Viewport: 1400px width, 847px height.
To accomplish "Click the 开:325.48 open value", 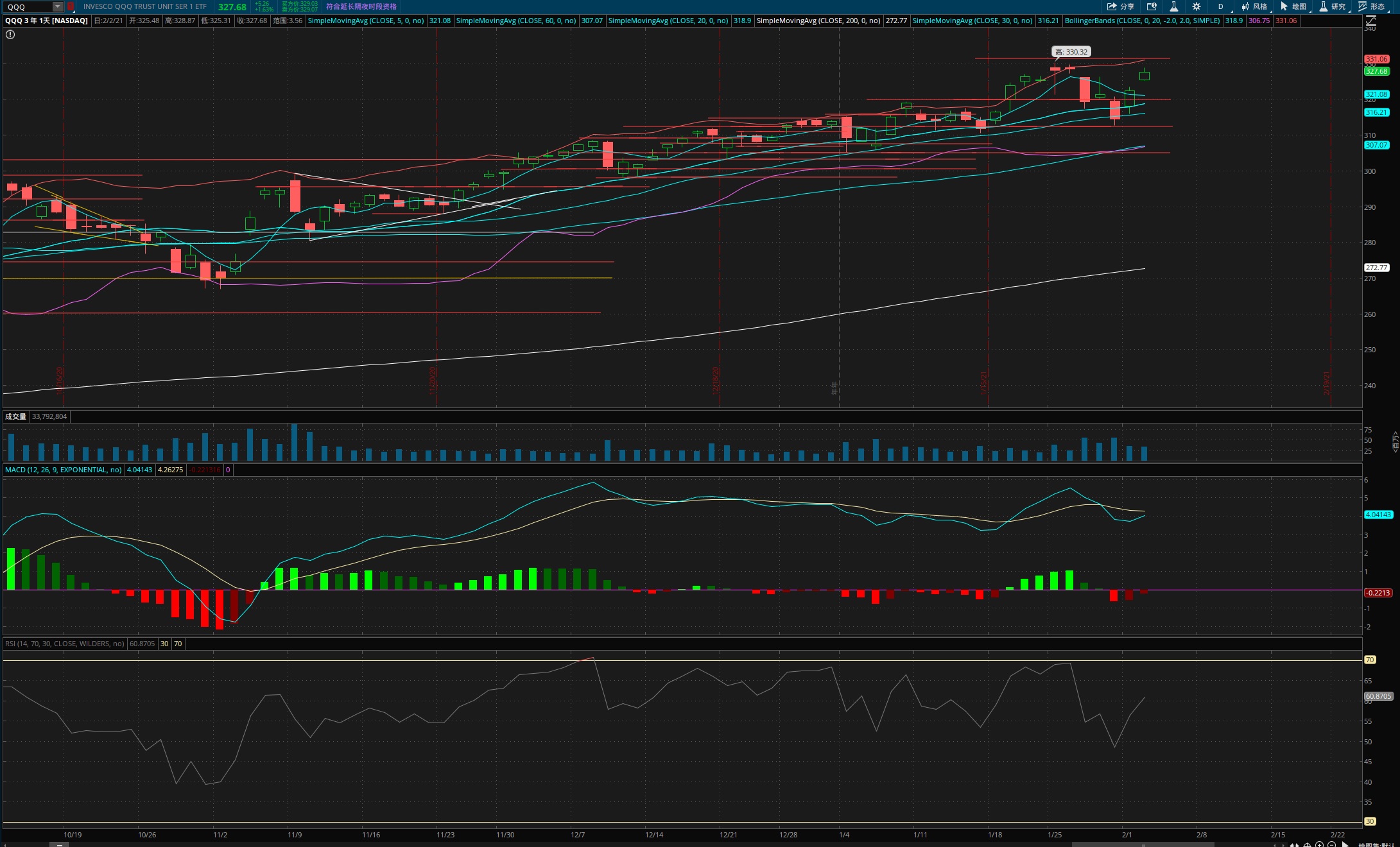I will coord(144,21).
